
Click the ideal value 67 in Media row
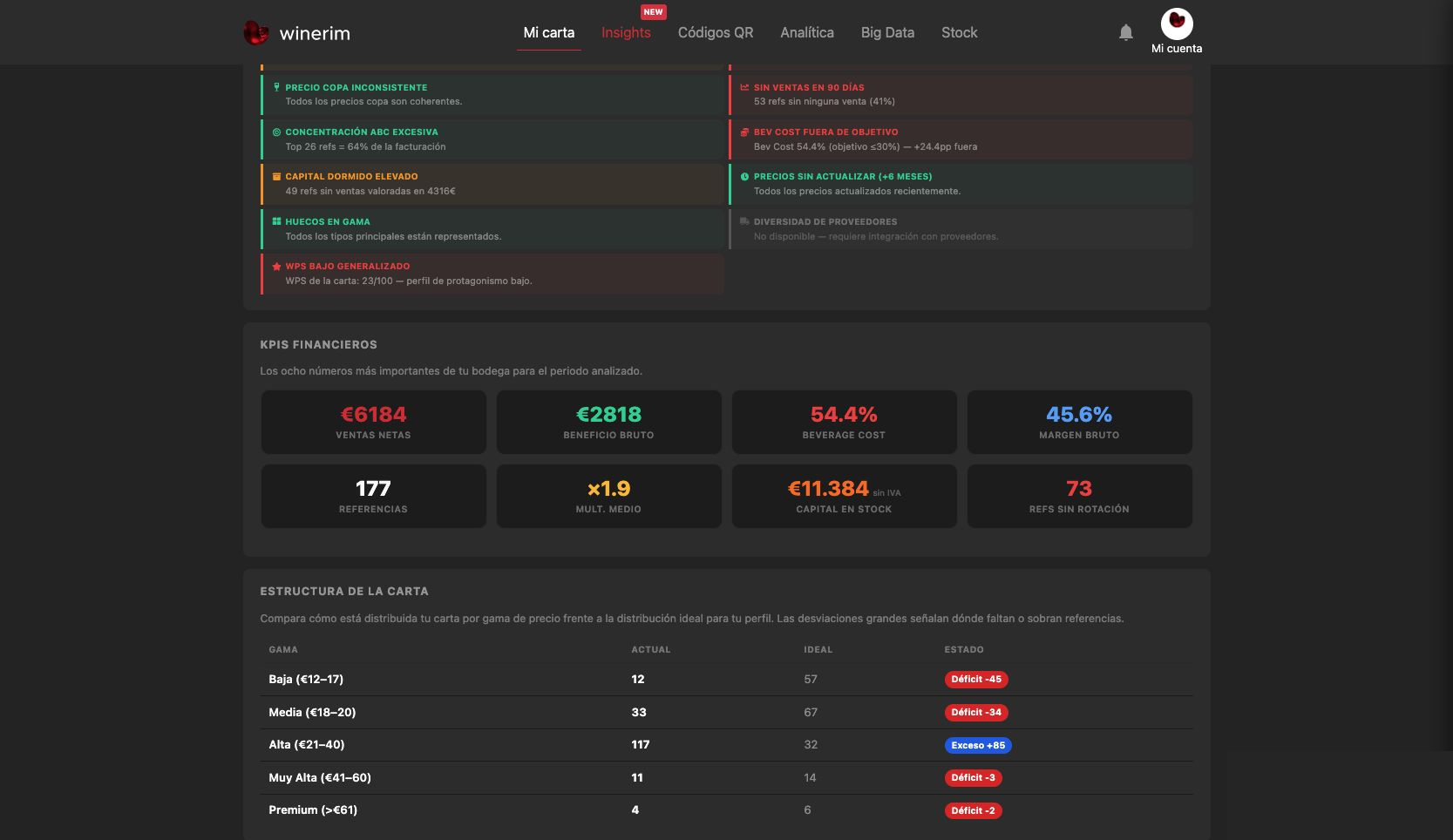(x=811, y=713)
